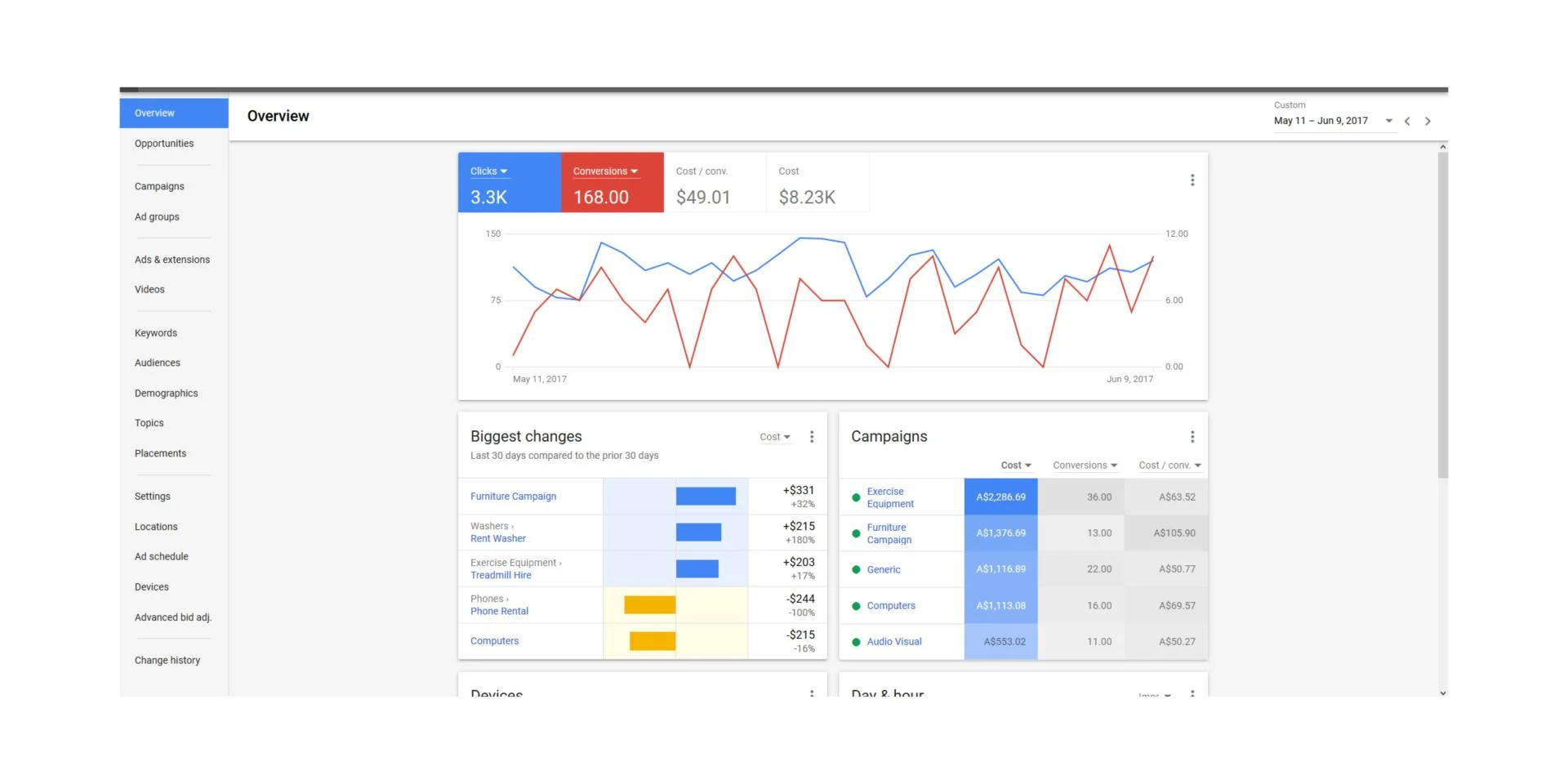Image resolution: width=1568 pixels, height=784 pixels.
Task: Open the Cost dropdown in Biggest changes
Action: pos(774,436)
